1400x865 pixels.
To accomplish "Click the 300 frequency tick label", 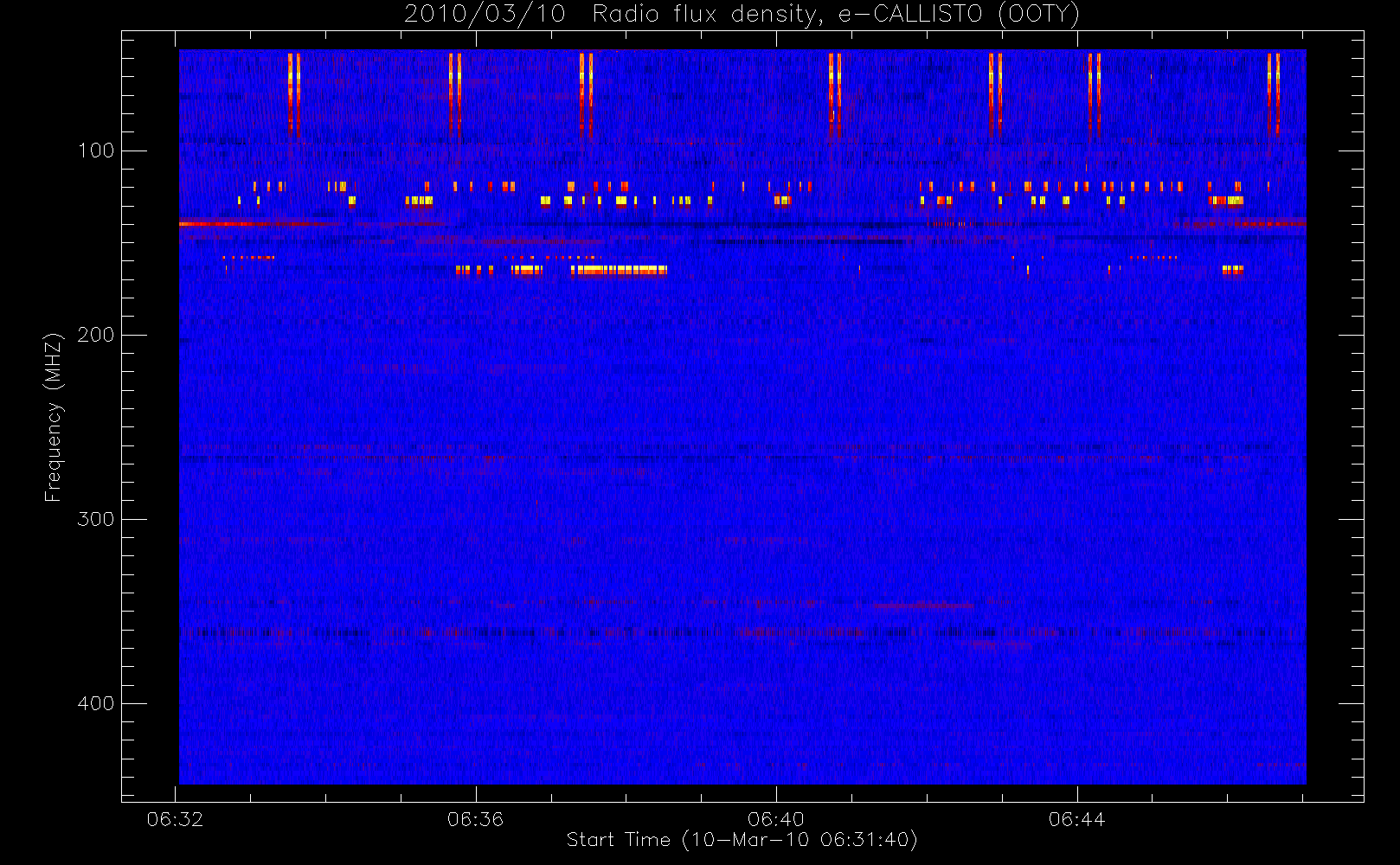I will (96, 519).
